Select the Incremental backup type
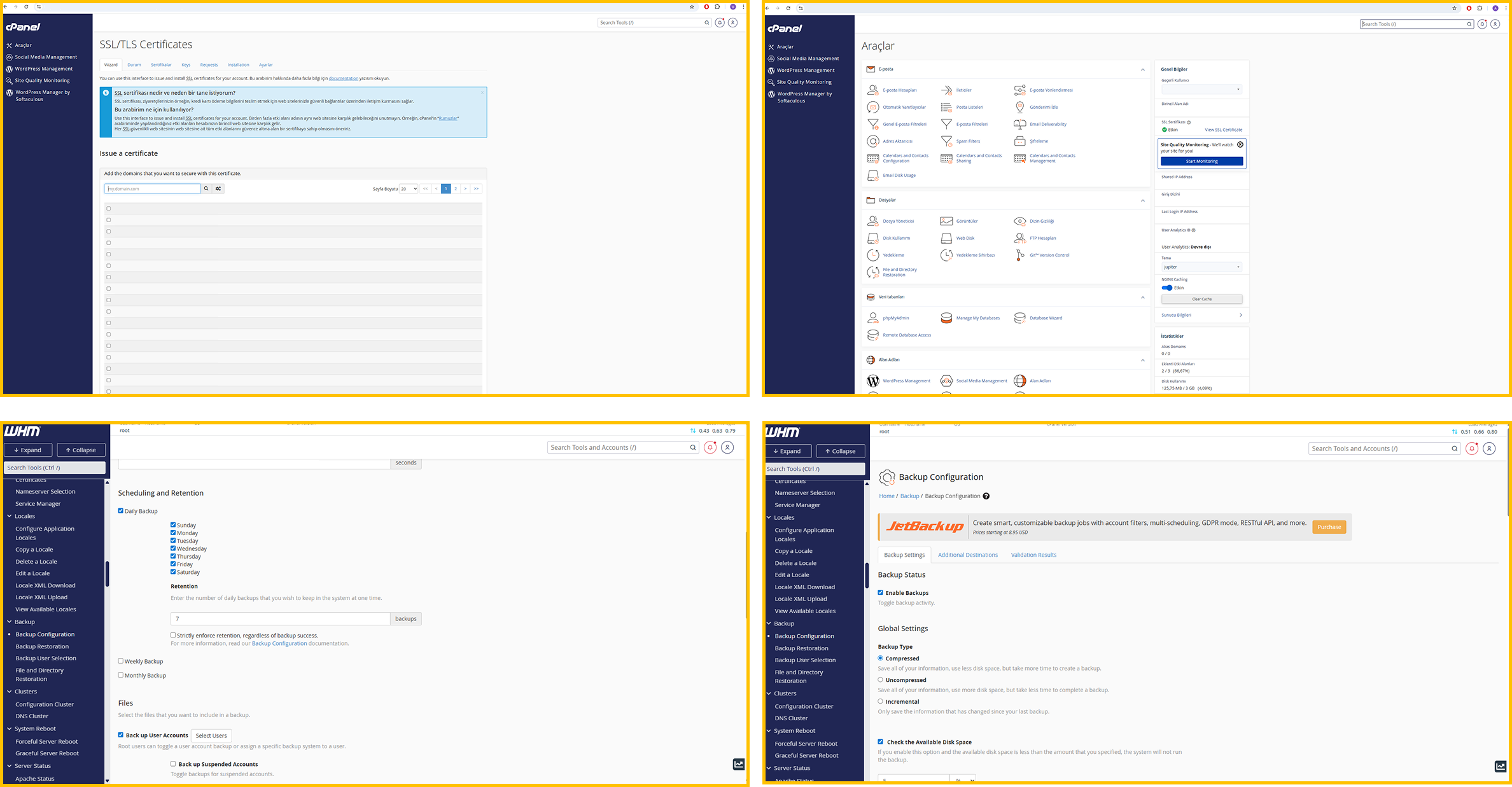This screenshot has height=787, width=1512. coord(880,701)
